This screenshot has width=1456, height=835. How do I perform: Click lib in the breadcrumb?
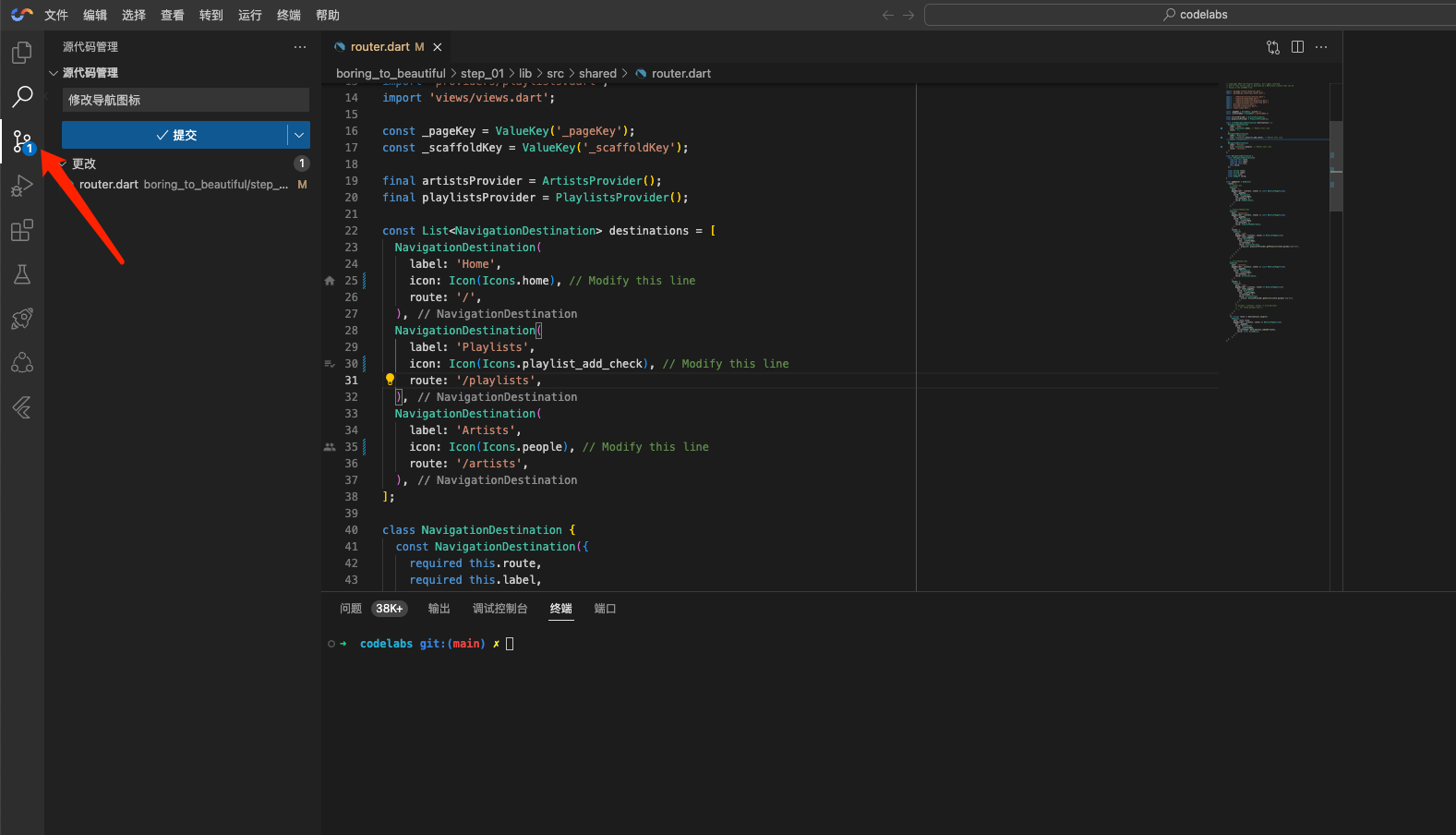click(x=525, y=74)
